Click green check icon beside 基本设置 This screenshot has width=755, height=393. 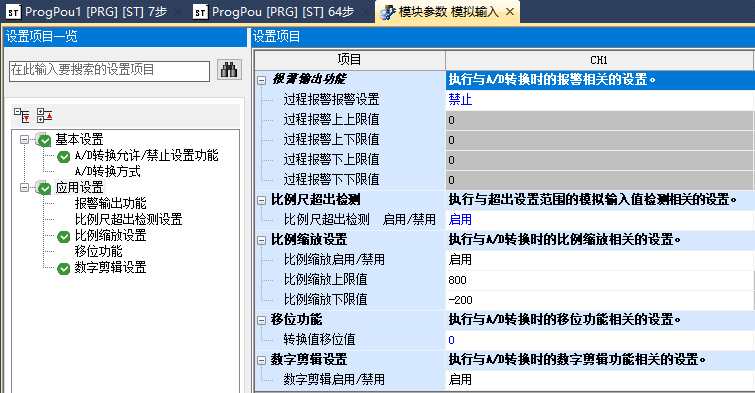(x=44, y=140)
